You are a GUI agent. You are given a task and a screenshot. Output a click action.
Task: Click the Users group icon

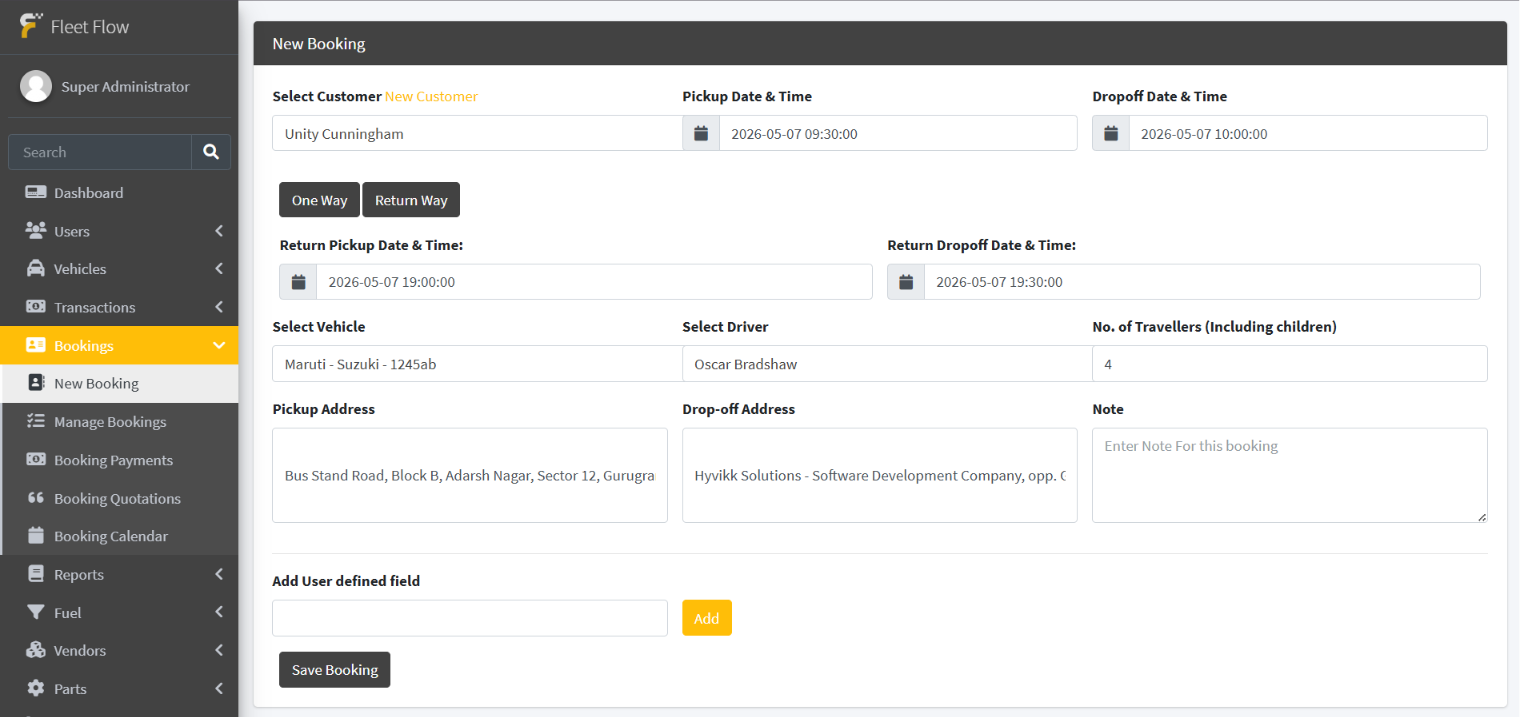coord(36,230)
